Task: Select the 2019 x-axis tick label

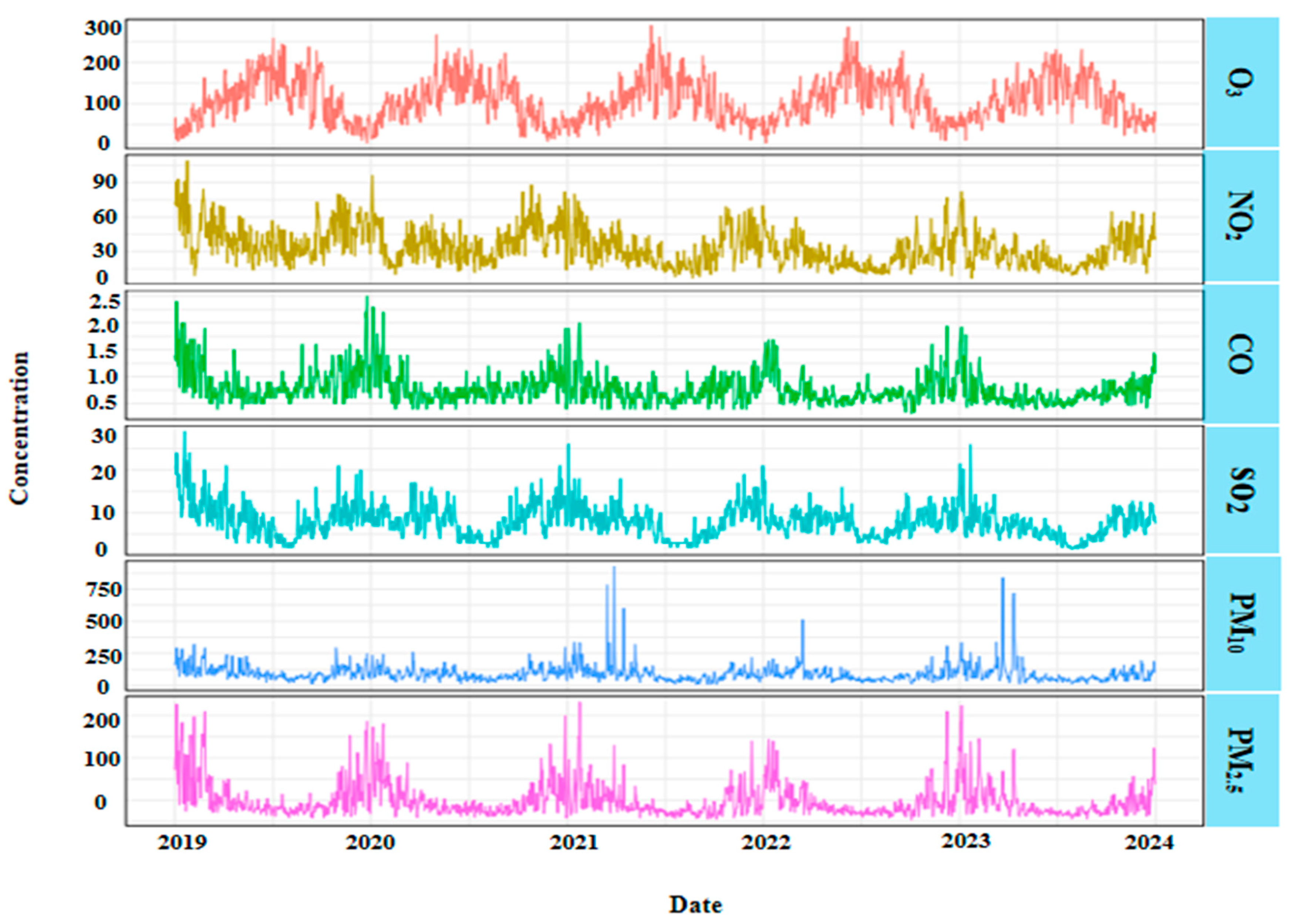Action: (182, 843)
